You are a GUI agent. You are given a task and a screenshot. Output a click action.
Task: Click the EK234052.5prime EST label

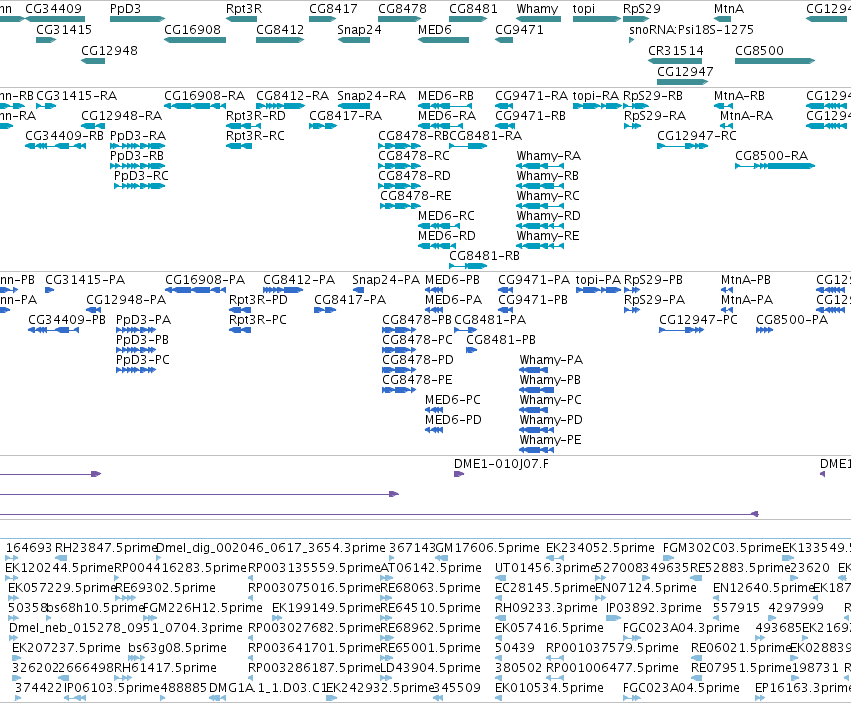[600, 548]
